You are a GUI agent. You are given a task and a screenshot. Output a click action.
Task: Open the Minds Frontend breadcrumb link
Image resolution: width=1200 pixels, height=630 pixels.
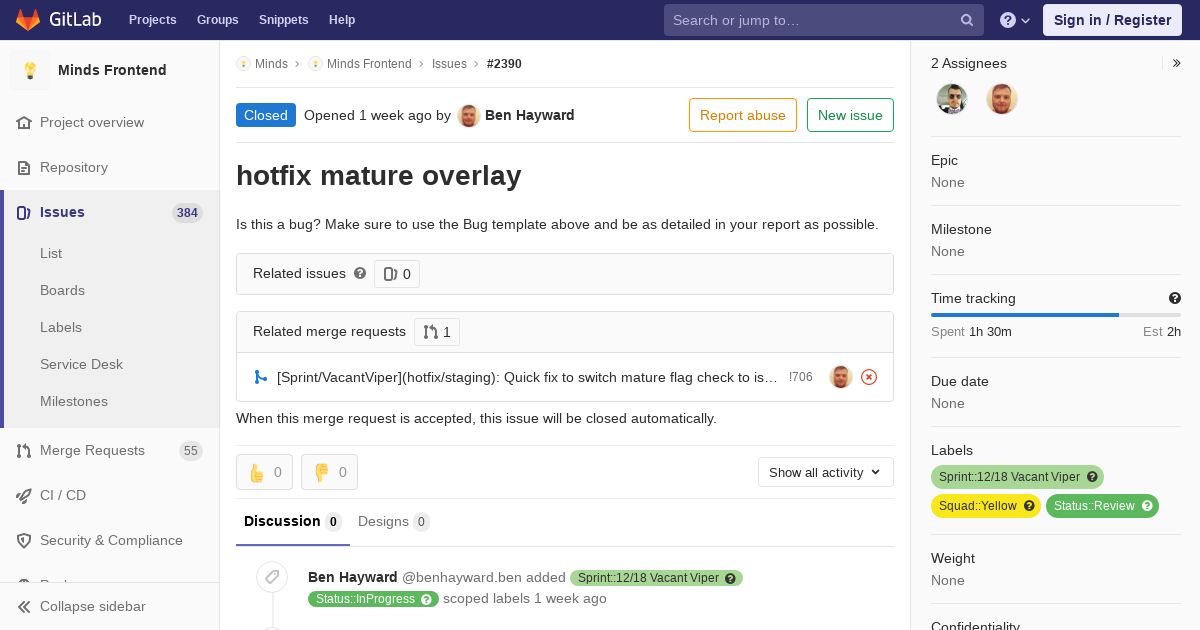369,64
